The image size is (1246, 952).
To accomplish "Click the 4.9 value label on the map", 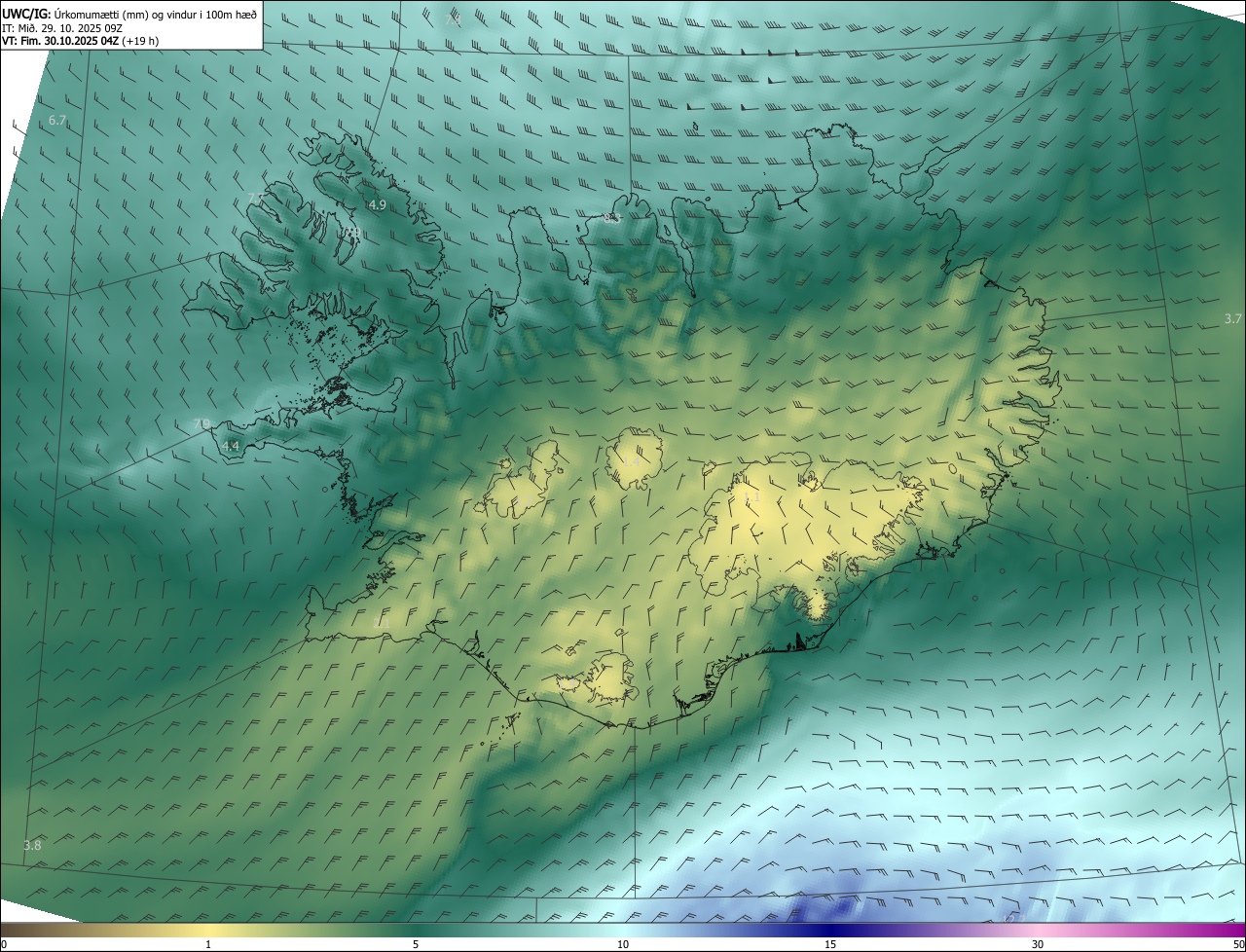I will pos(378,204).
